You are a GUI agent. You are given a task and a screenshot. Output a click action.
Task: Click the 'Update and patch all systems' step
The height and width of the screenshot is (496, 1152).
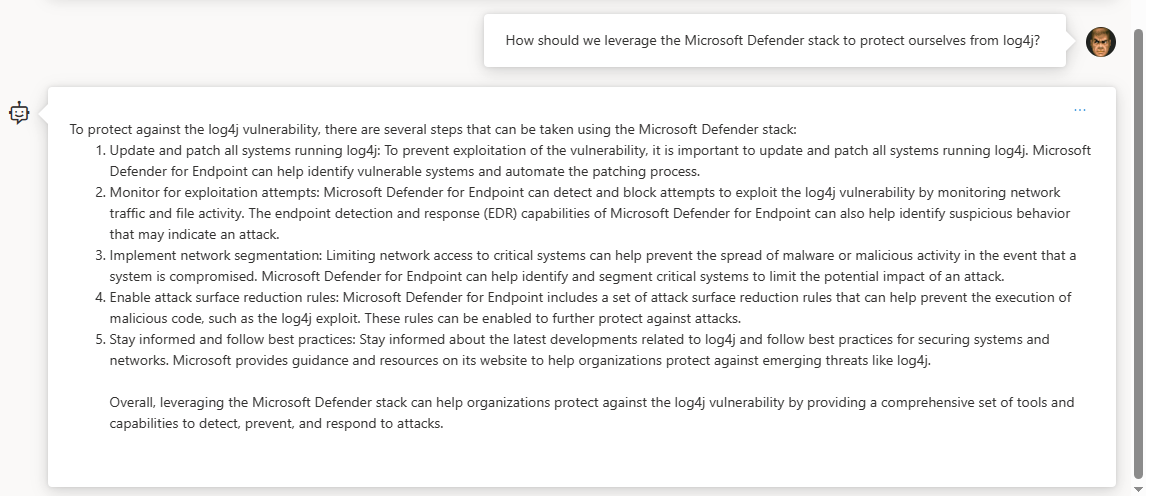pyautogui.click(x=600, y=161)
